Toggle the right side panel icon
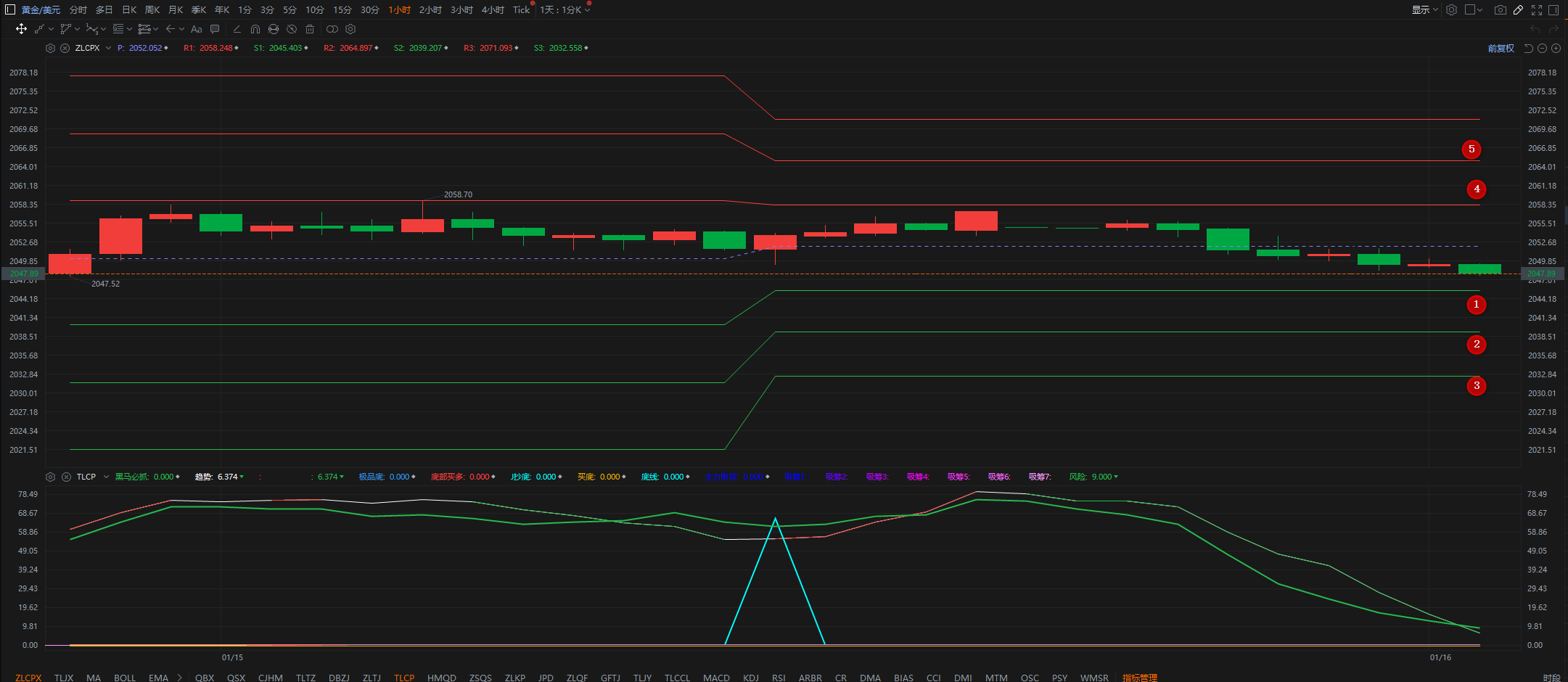The image size is (1568, 682). [x=1553, y=10]
